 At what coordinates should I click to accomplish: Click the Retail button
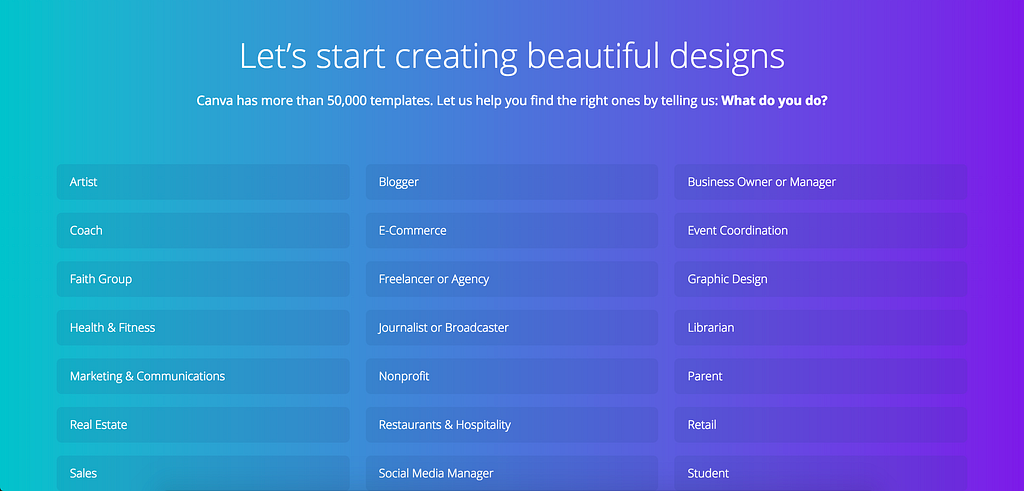pos(821,425)
